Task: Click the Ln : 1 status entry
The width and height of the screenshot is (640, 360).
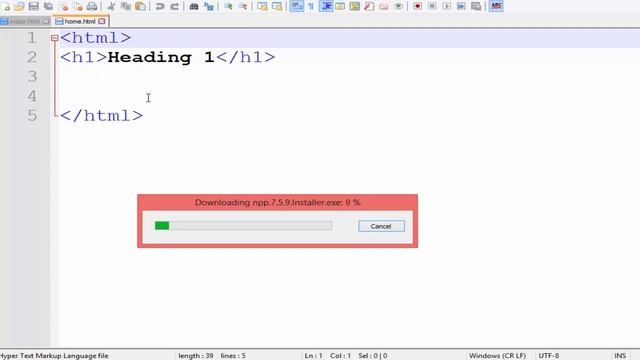Action: (313, 356)
